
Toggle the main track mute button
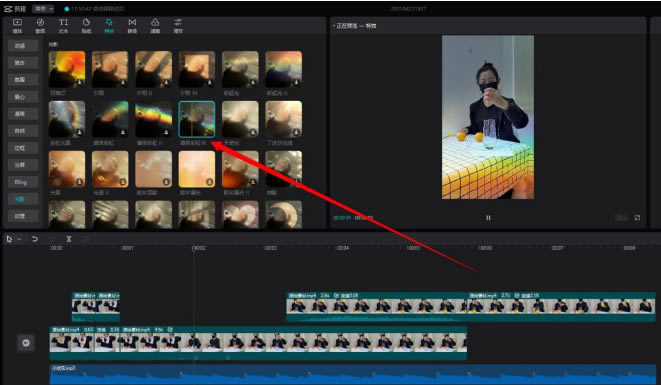[26, 343]
